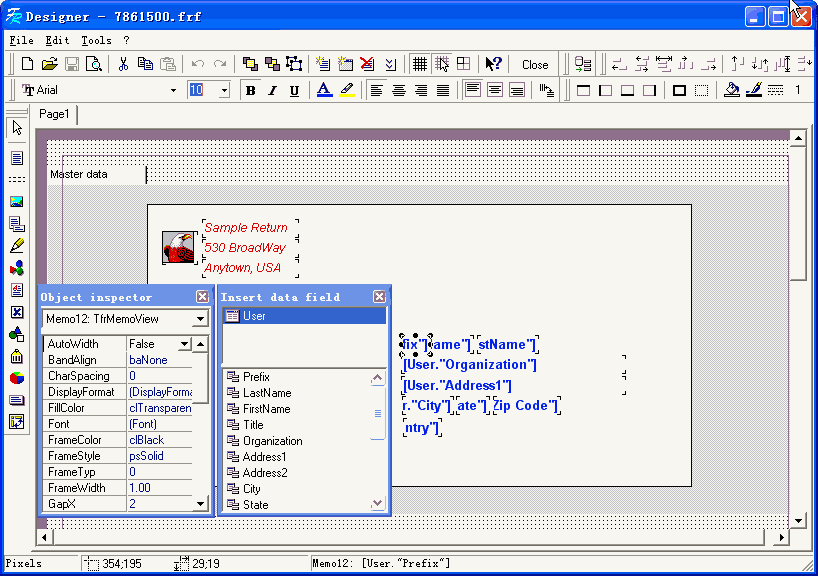Click the Save report icon
This screenshot has width=818, height=576.
point(72,64)
